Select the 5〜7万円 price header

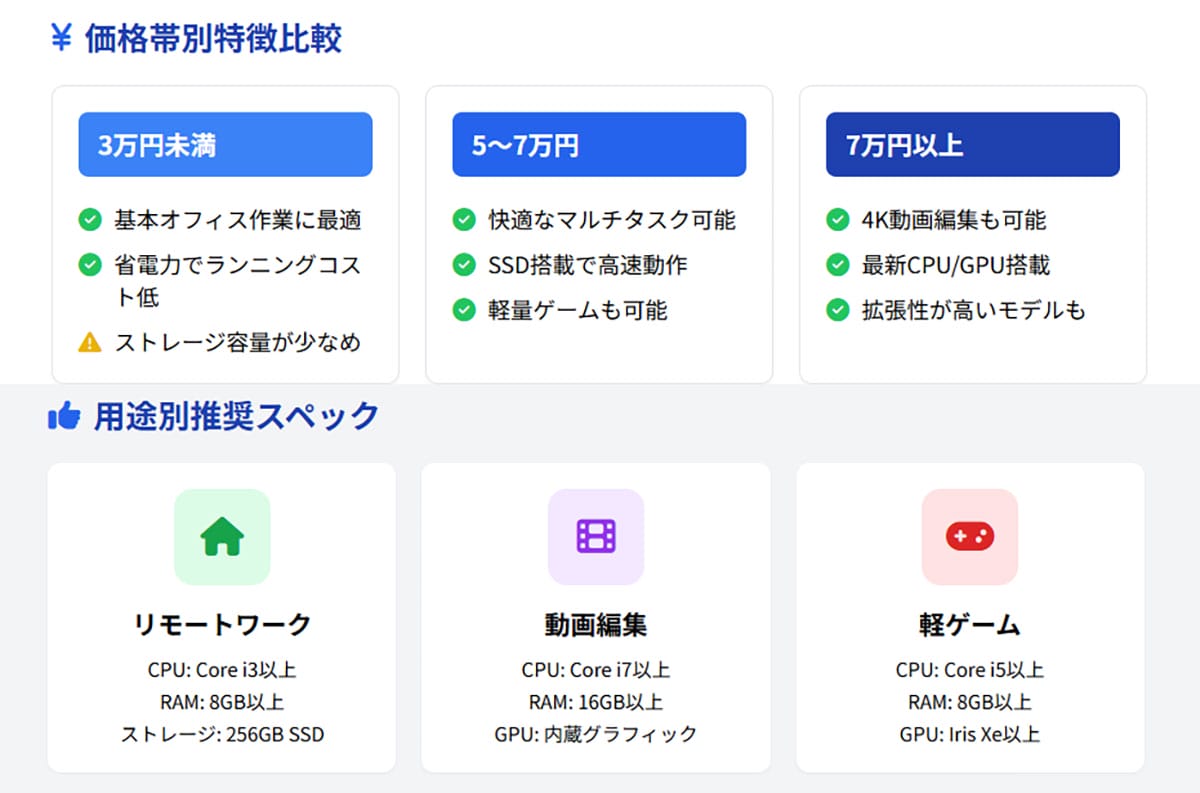pos(599,144)
